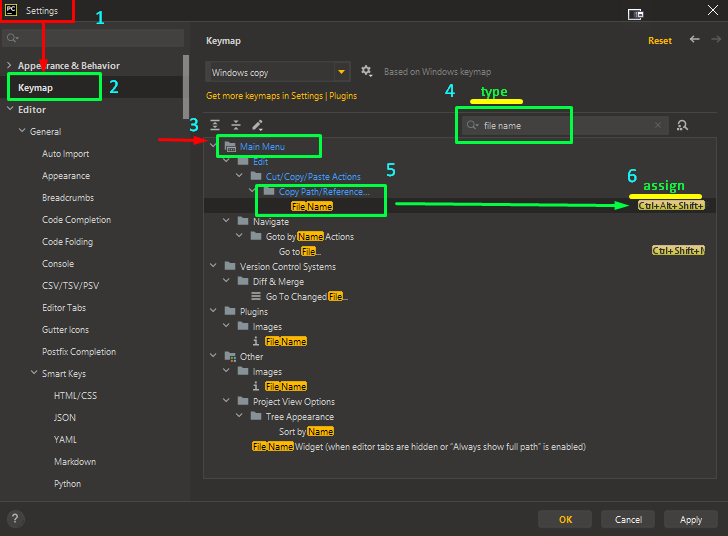Open Python smart keys settings

coord(67,484)
